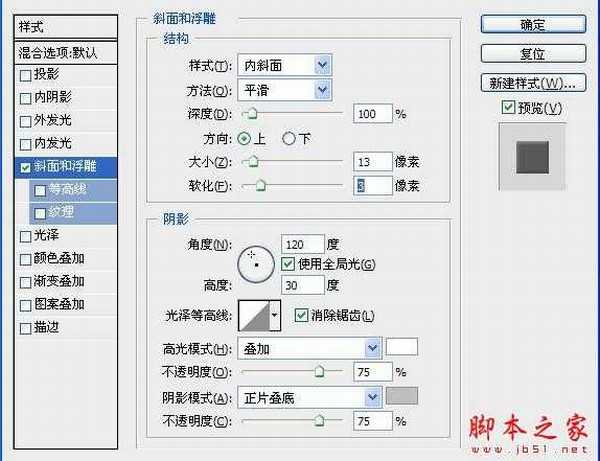
Task: Click the 光泽等高线 gloss contour thumbnail
Action: click(255, 317)
